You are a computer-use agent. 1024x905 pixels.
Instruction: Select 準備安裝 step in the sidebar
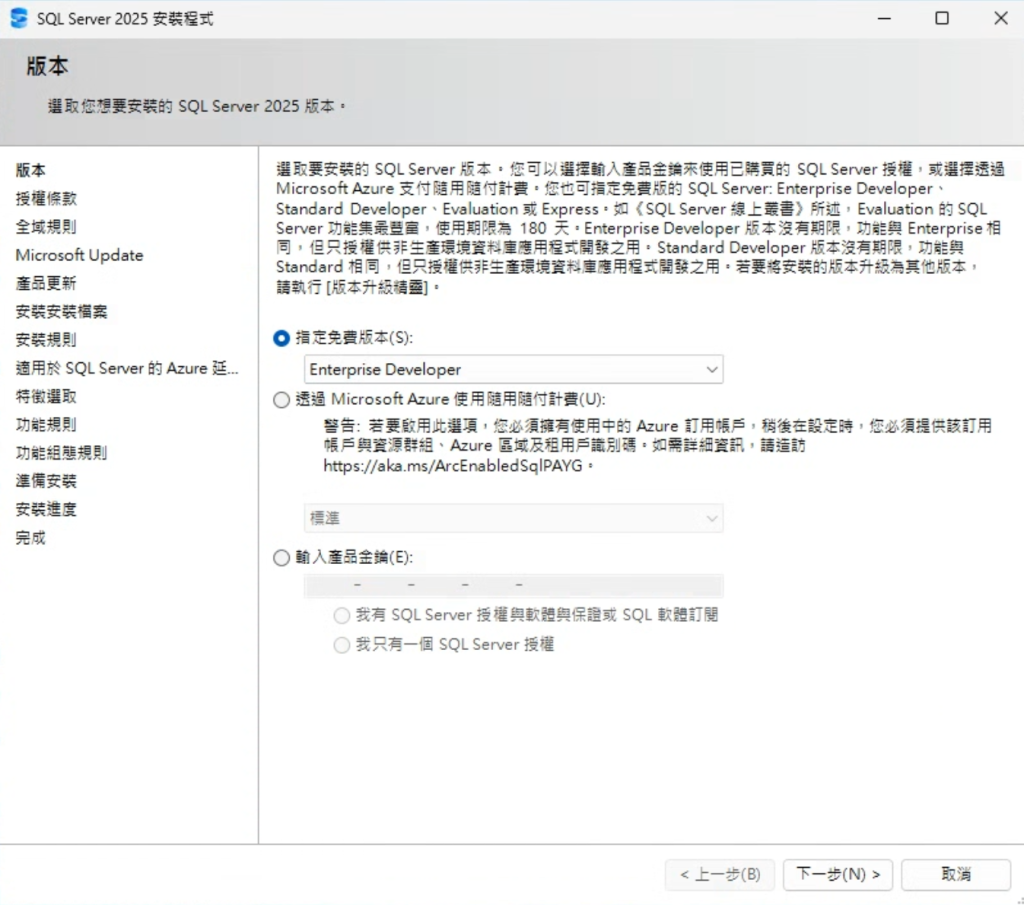pyautogui.click(x=46, y=482)
